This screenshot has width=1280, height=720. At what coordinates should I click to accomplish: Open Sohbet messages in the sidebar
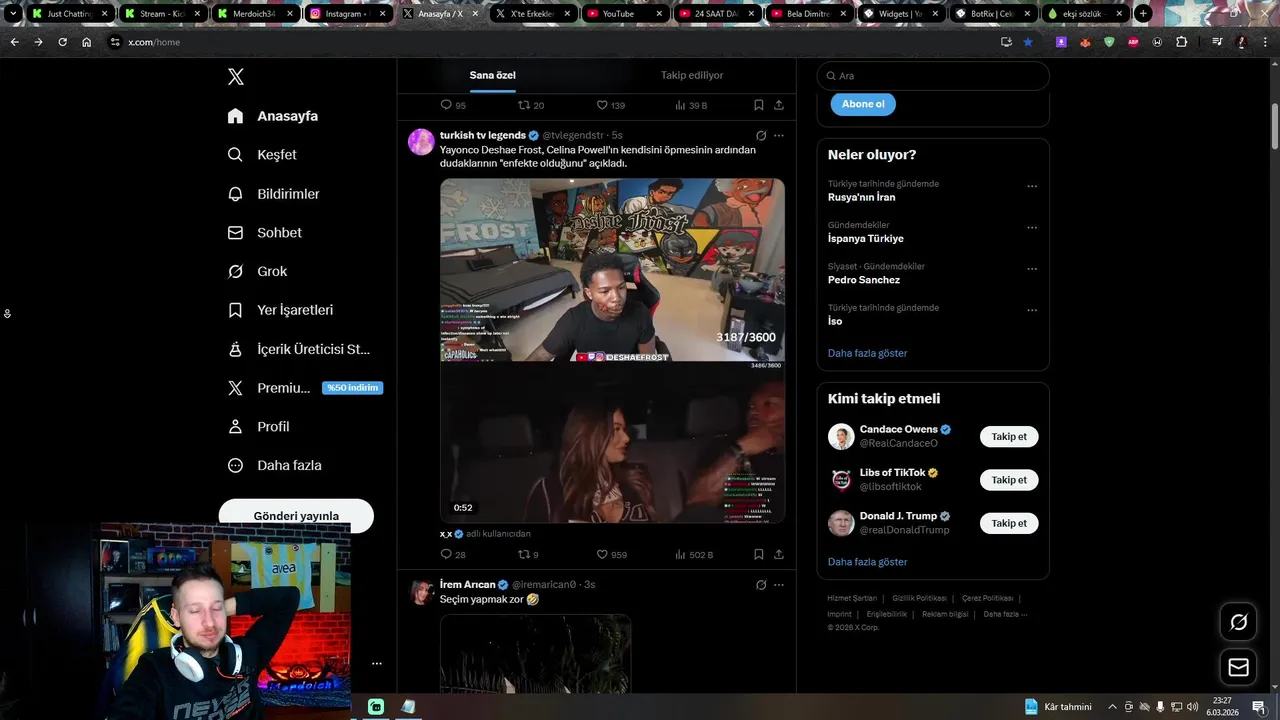point(264,232)
